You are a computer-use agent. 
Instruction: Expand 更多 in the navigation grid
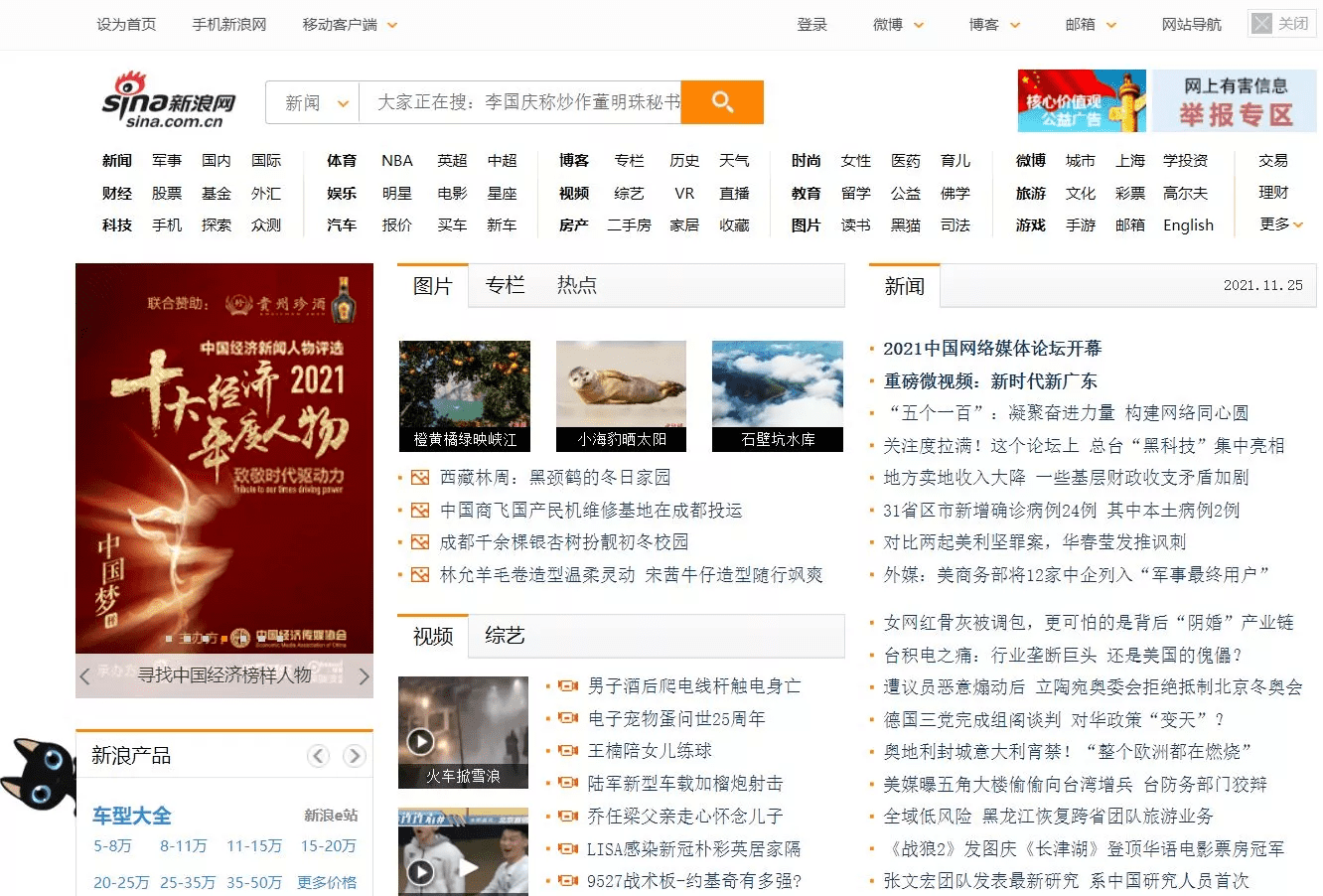(x=1281, y=224)
